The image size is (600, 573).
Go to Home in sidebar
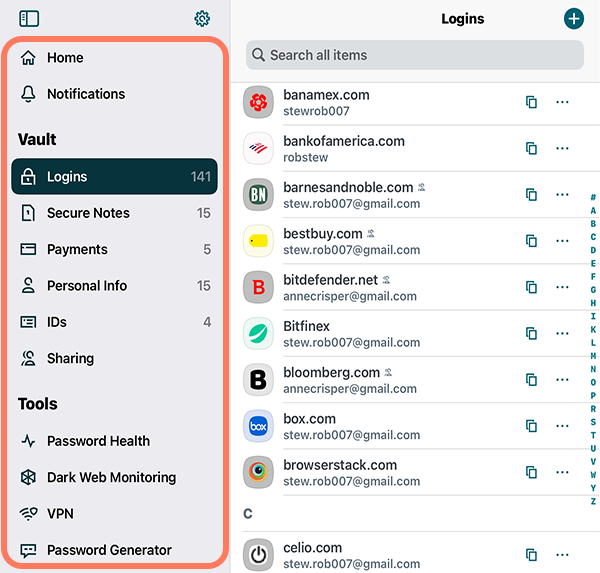click(x=114, y=58)
